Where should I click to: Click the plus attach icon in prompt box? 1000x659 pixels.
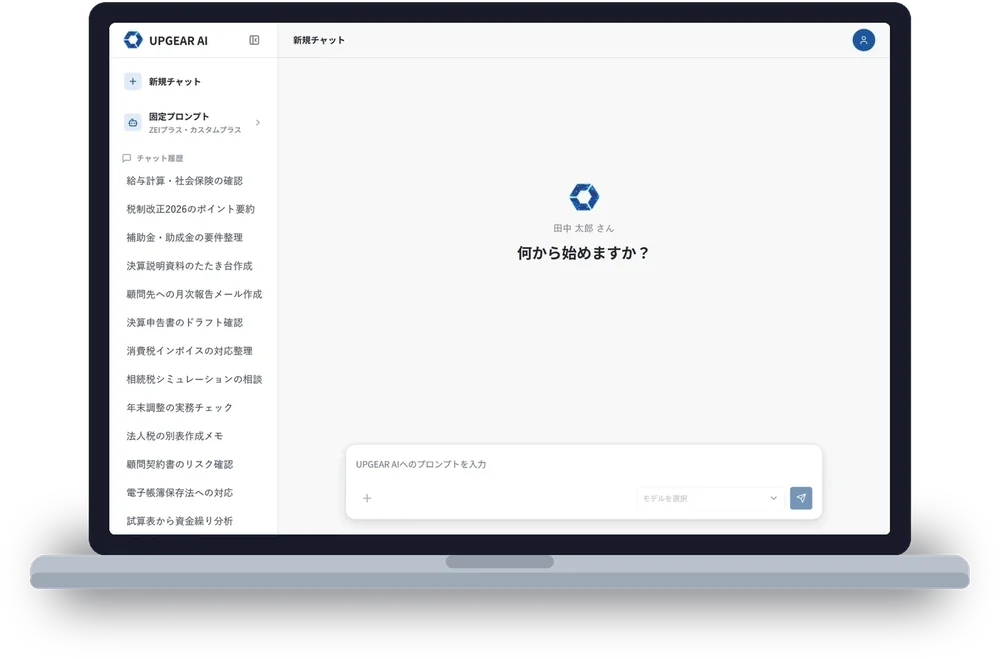coord(367,498)
